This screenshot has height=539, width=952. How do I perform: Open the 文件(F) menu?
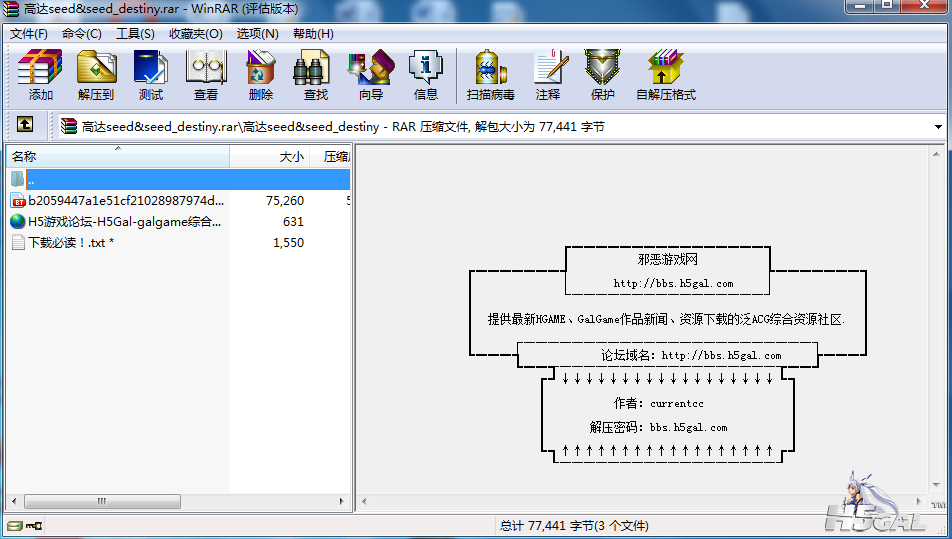[29, 33]
